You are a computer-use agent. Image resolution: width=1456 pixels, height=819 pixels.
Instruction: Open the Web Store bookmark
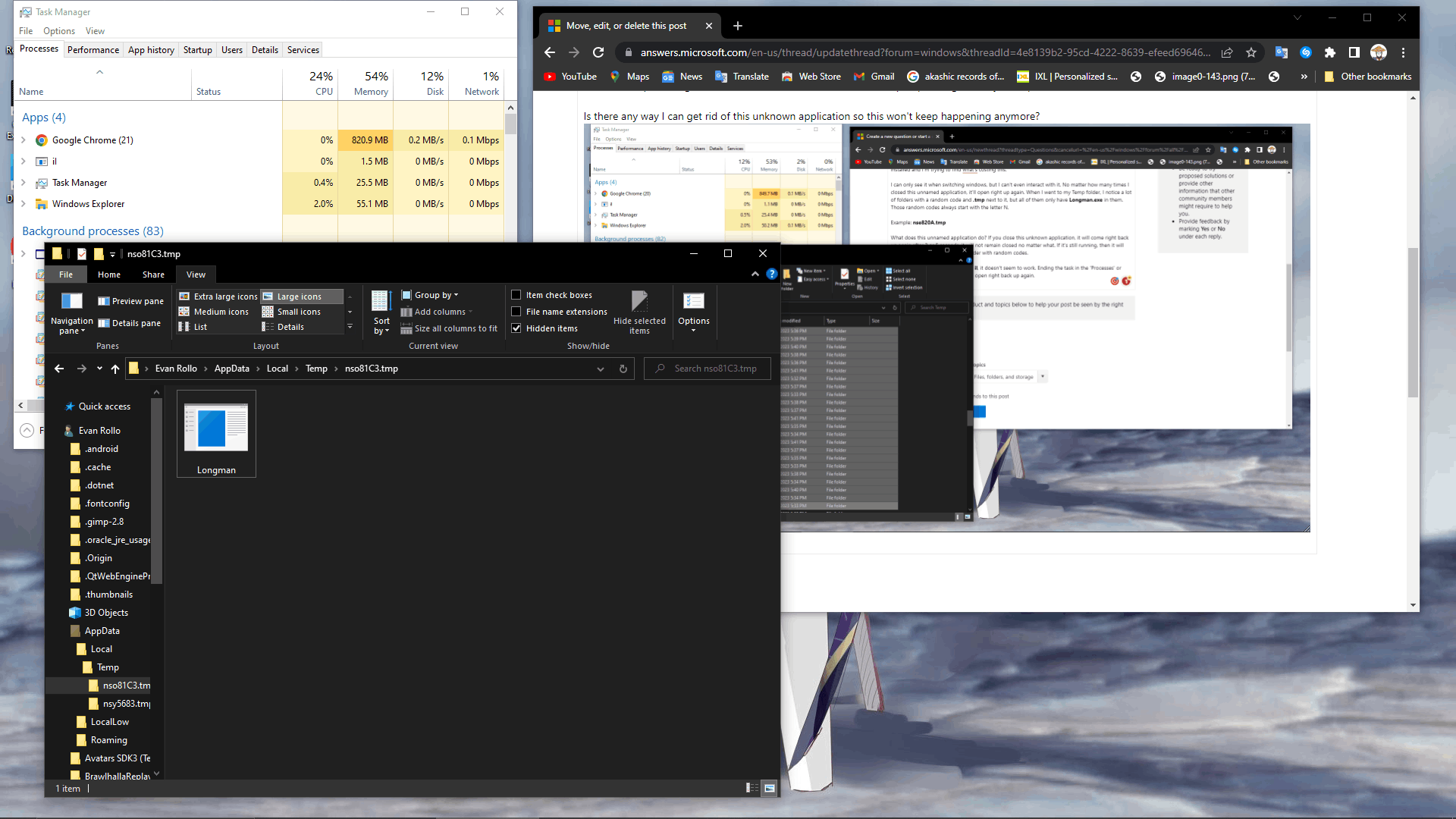811,77
